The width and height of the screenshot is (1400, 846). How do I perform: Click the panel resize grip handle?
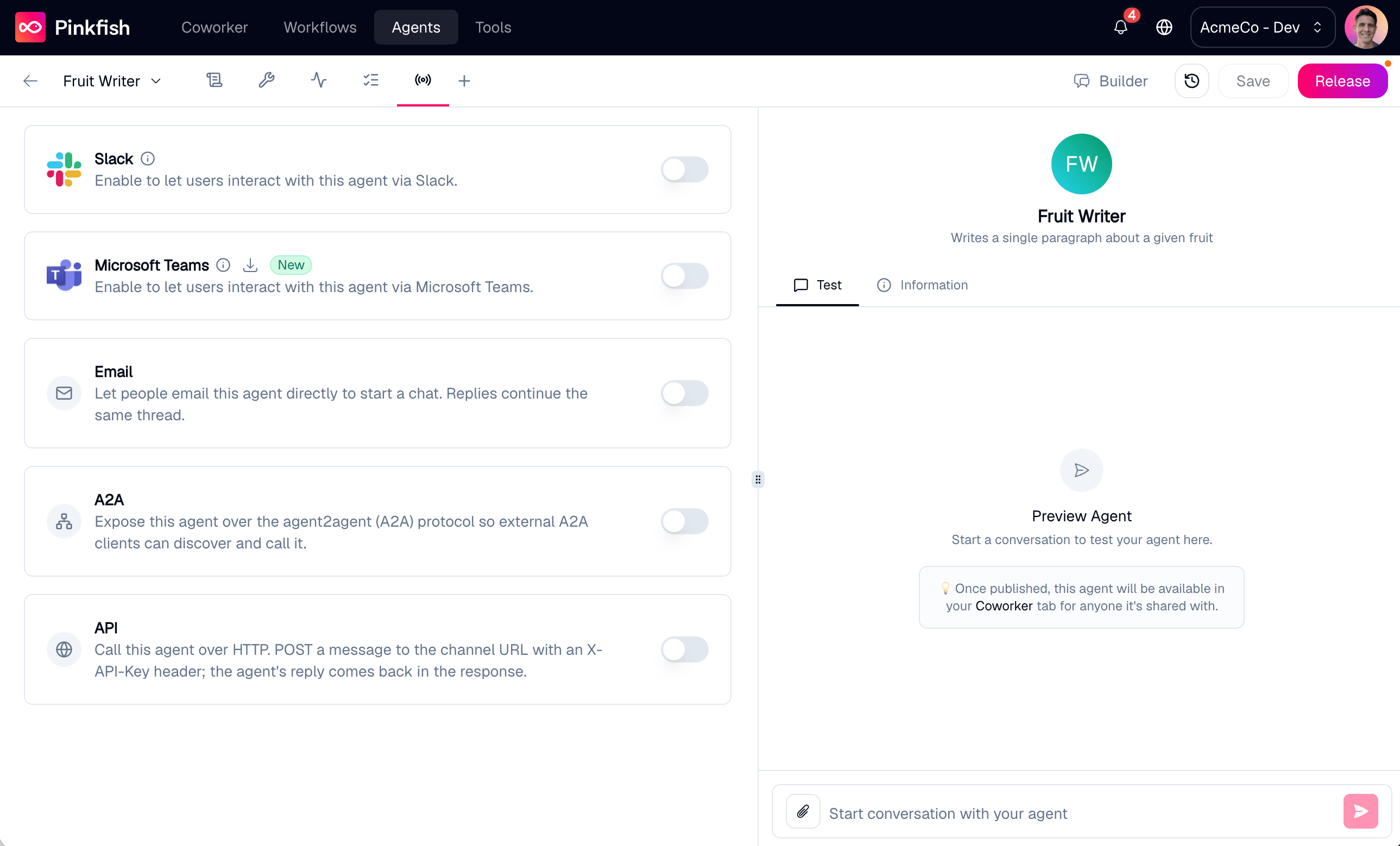[758, 479]
